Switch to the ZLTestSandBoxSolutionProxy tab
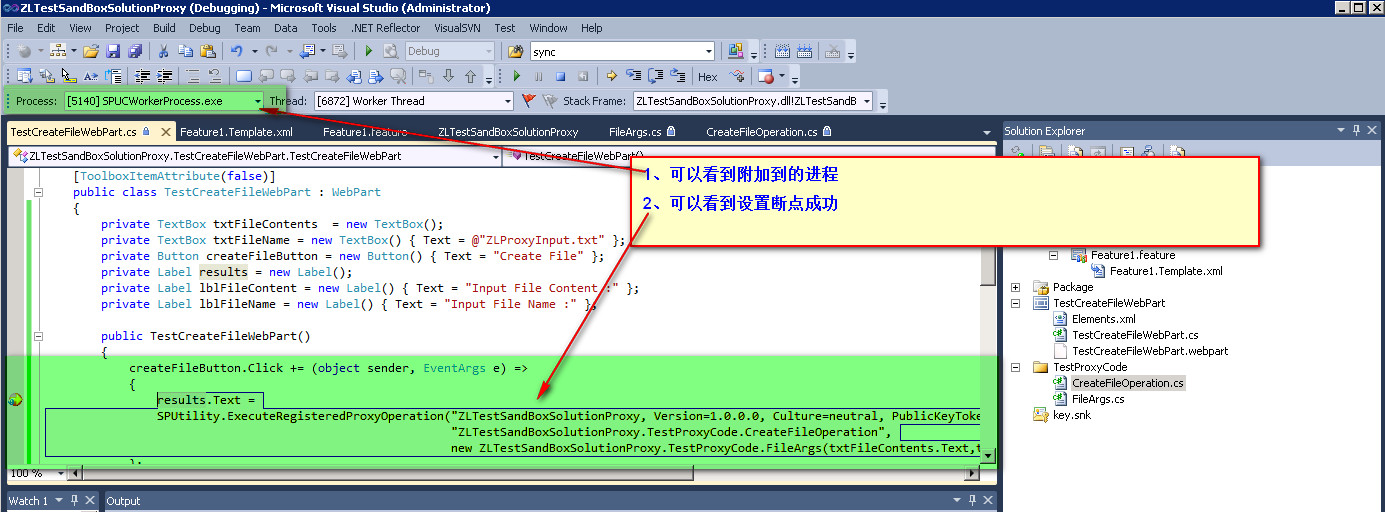Screen dimensions: 1385x512 (508, 131)
